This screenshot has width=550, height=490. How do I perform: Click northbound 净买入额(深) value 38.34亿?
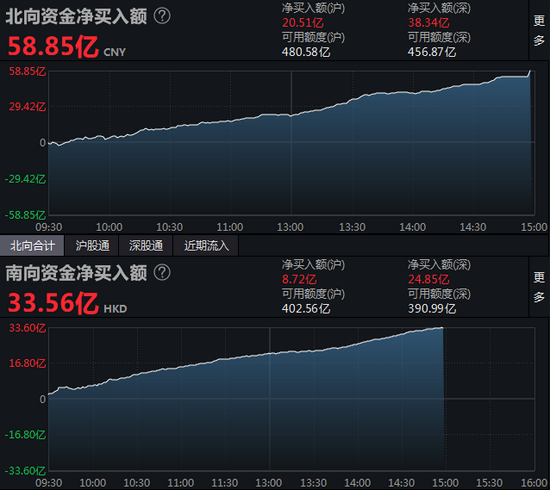point(428,23)
